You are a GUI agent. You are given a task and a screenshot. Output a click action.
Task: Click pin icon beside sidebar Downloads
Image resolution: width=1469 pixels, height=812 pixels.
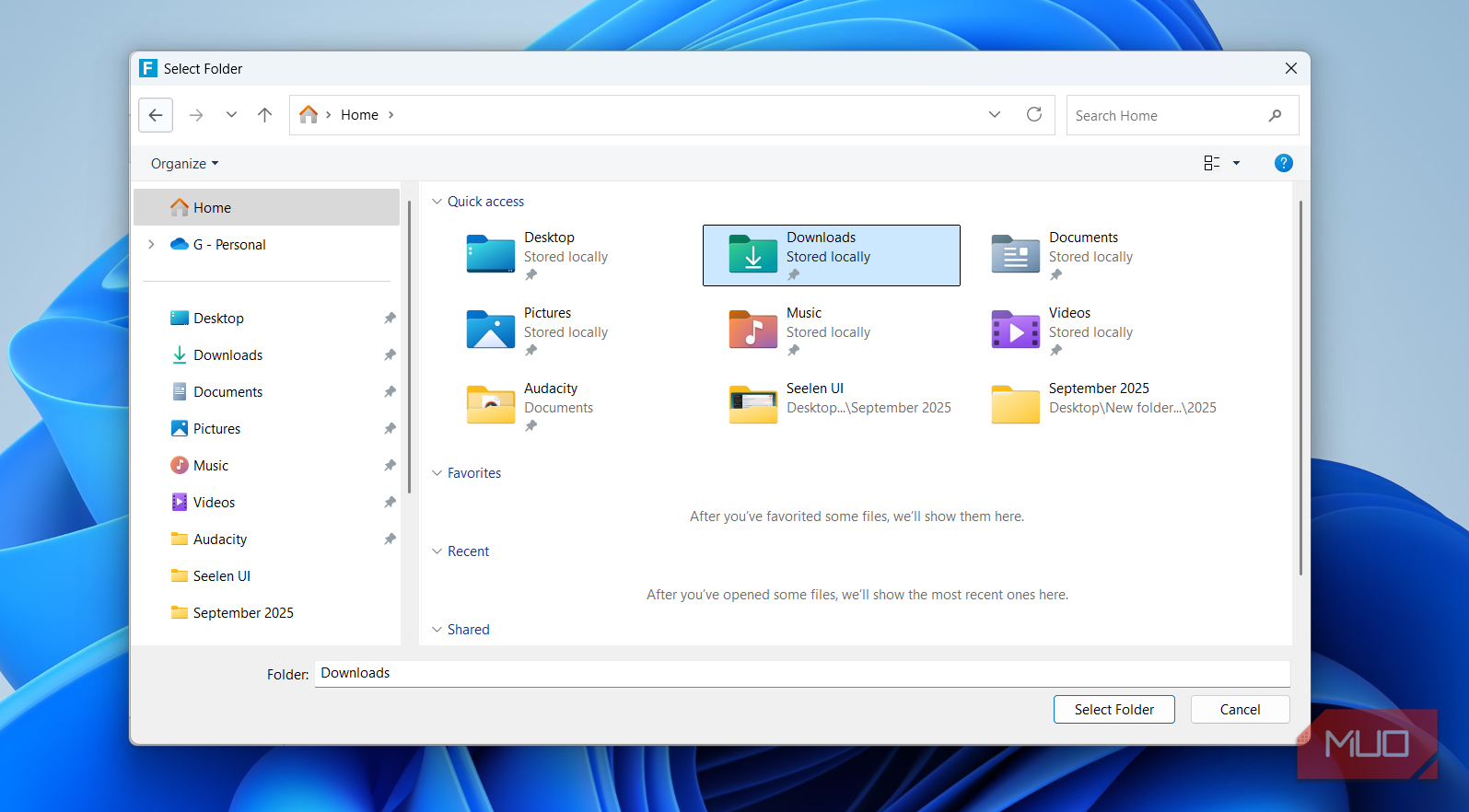click(x=390, y=355)
